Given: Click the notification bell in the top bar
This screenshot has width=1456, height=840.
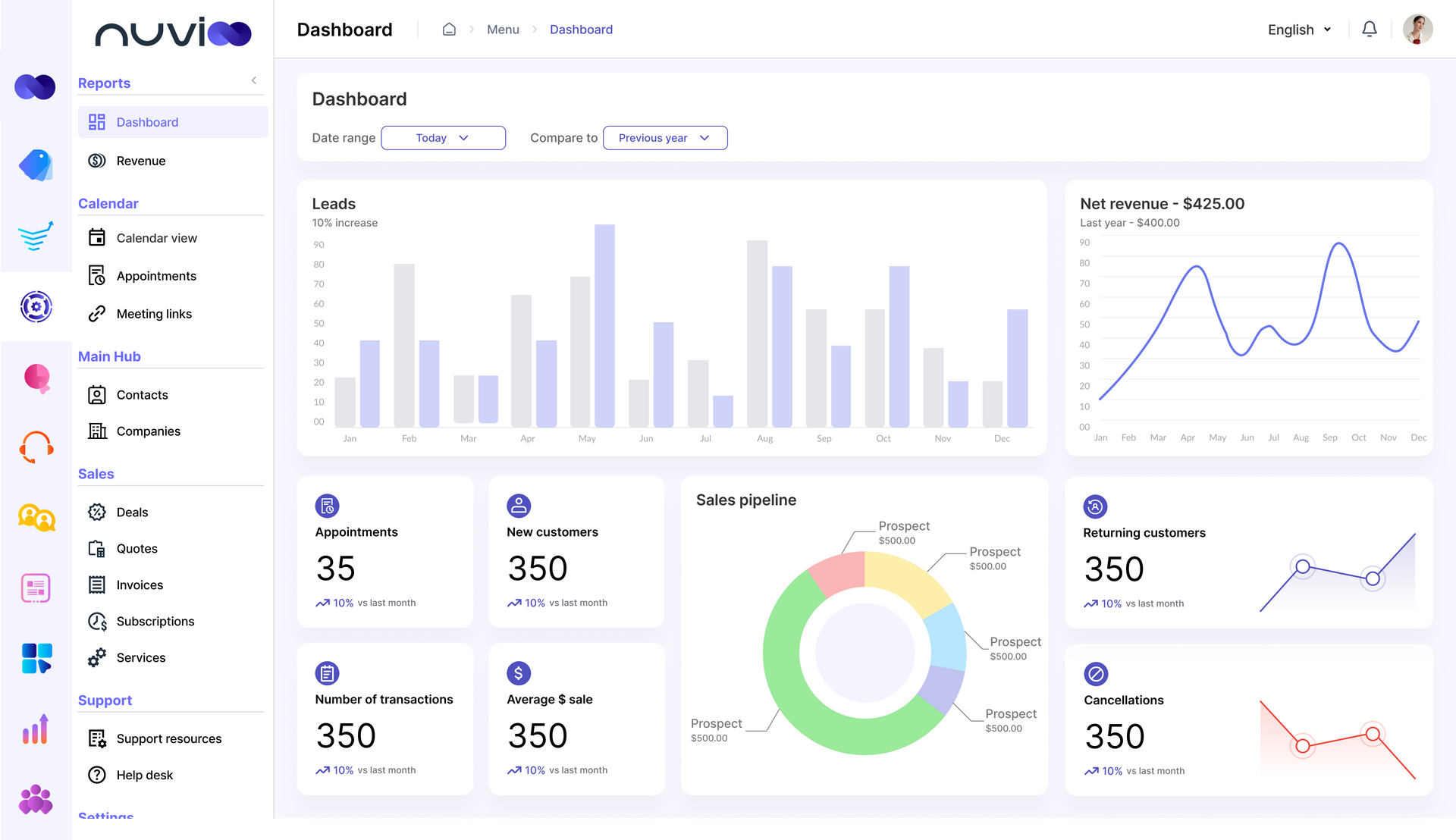Looking at the screenshot, I should [1370, 29].
